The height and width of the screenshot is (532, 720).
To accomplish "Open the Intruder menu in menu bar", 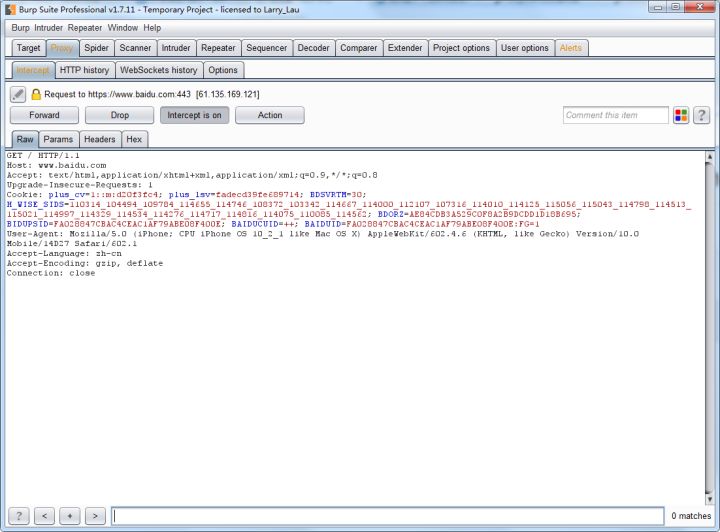I will (48, 28).
